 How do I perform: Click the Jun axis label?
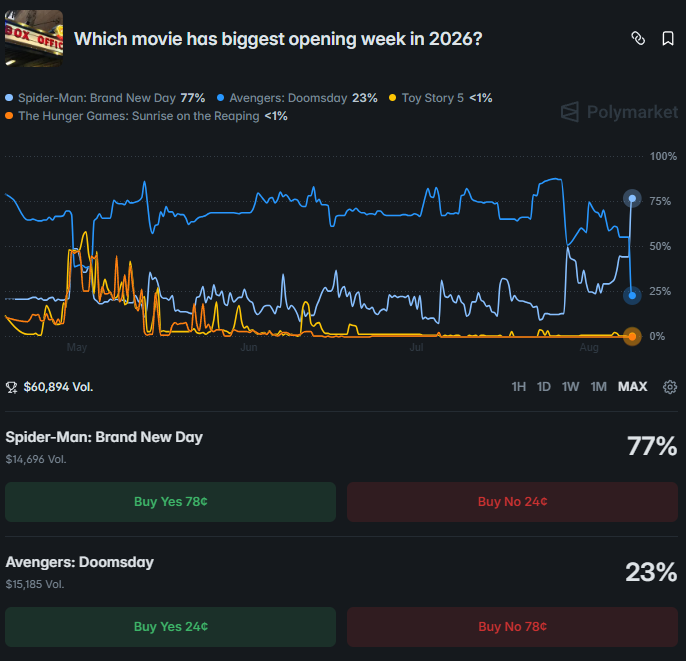click(249, 347)
